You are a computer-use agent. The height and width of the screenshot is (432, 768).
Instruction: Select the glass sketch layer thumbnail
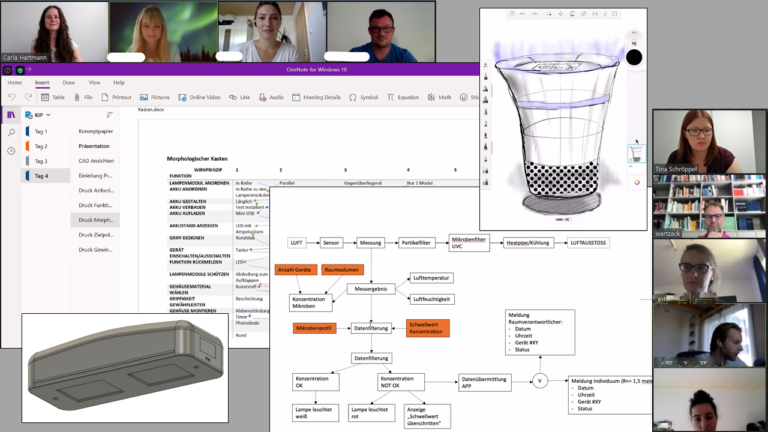(635, 153)
